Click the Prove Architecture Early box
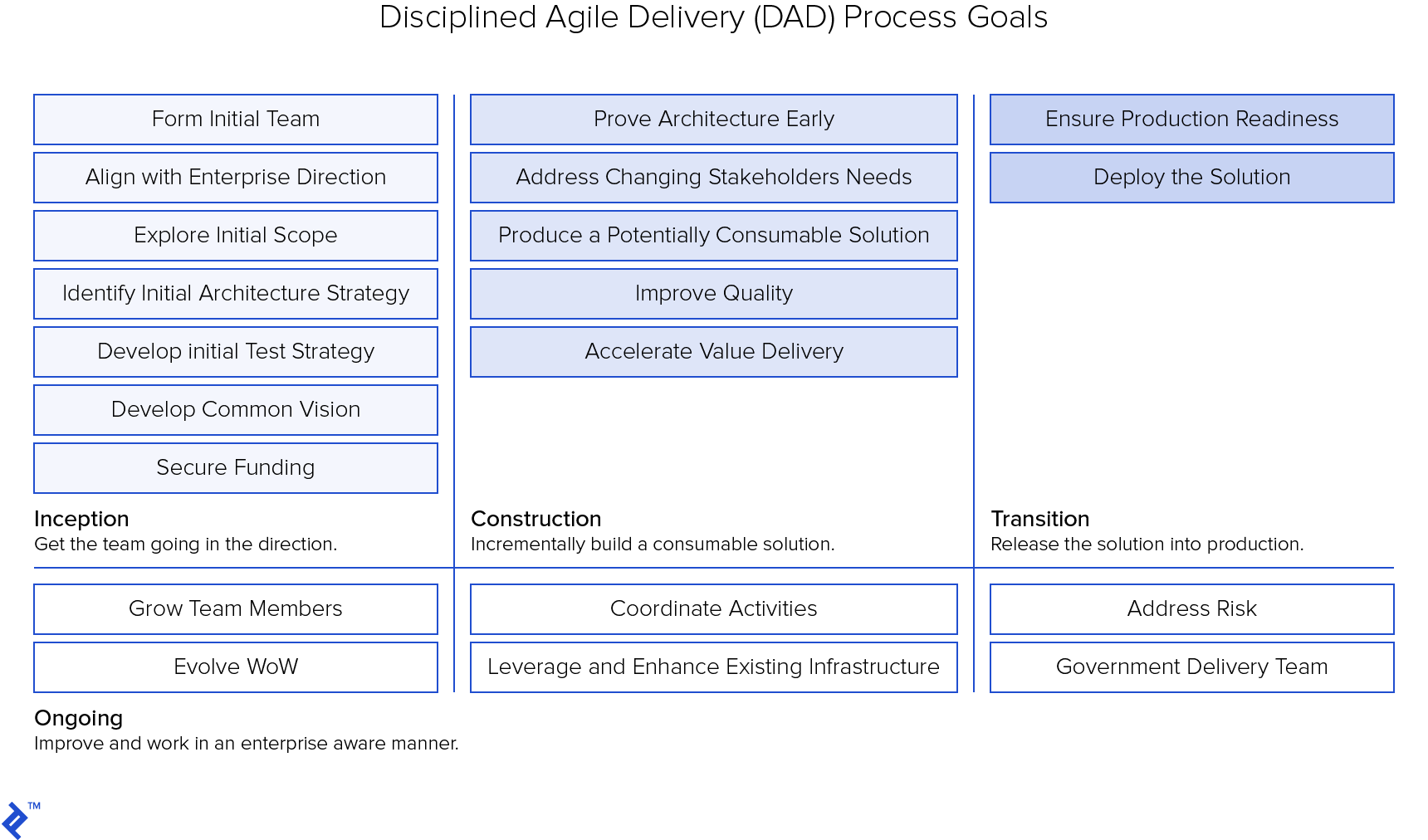Image resolution: width=1428 pixels, height=840 pixels. point(714,120)
